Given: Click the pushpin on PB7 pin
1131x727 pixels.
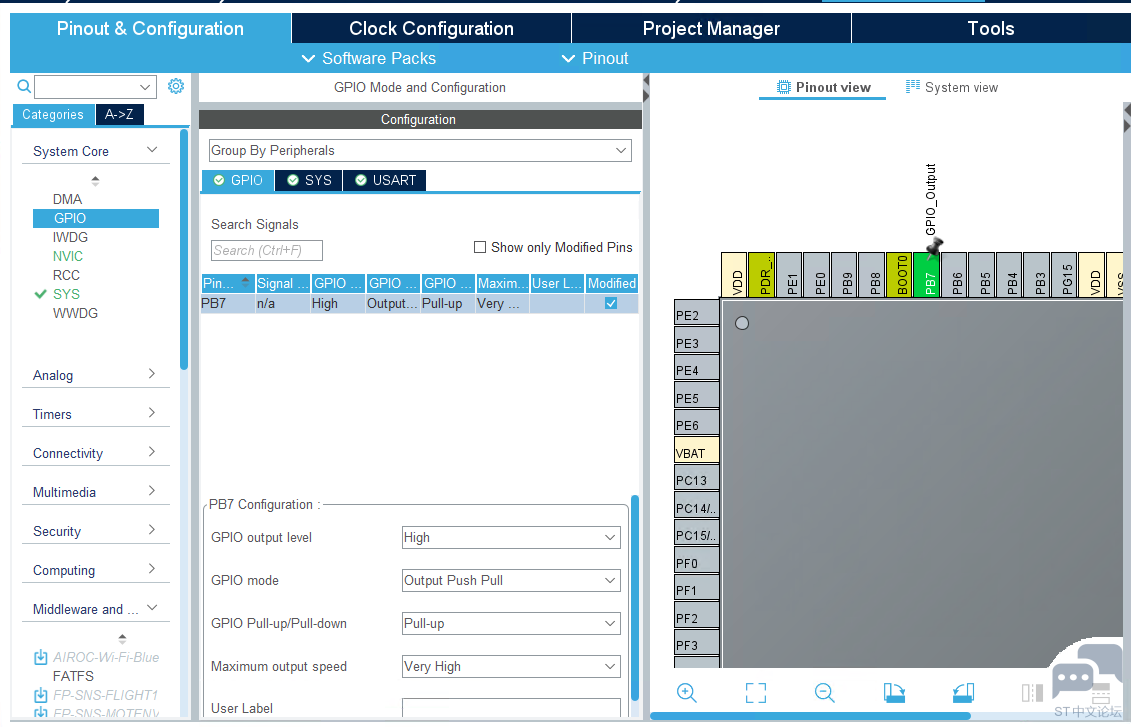Looking at the screenshot, I should (934, 248).
